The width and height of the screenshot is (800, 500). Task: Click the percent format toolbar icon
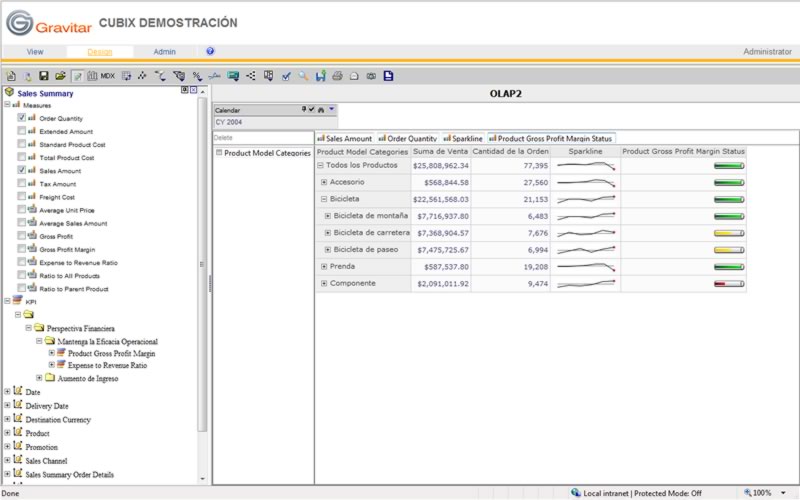(x=197, y=77)
